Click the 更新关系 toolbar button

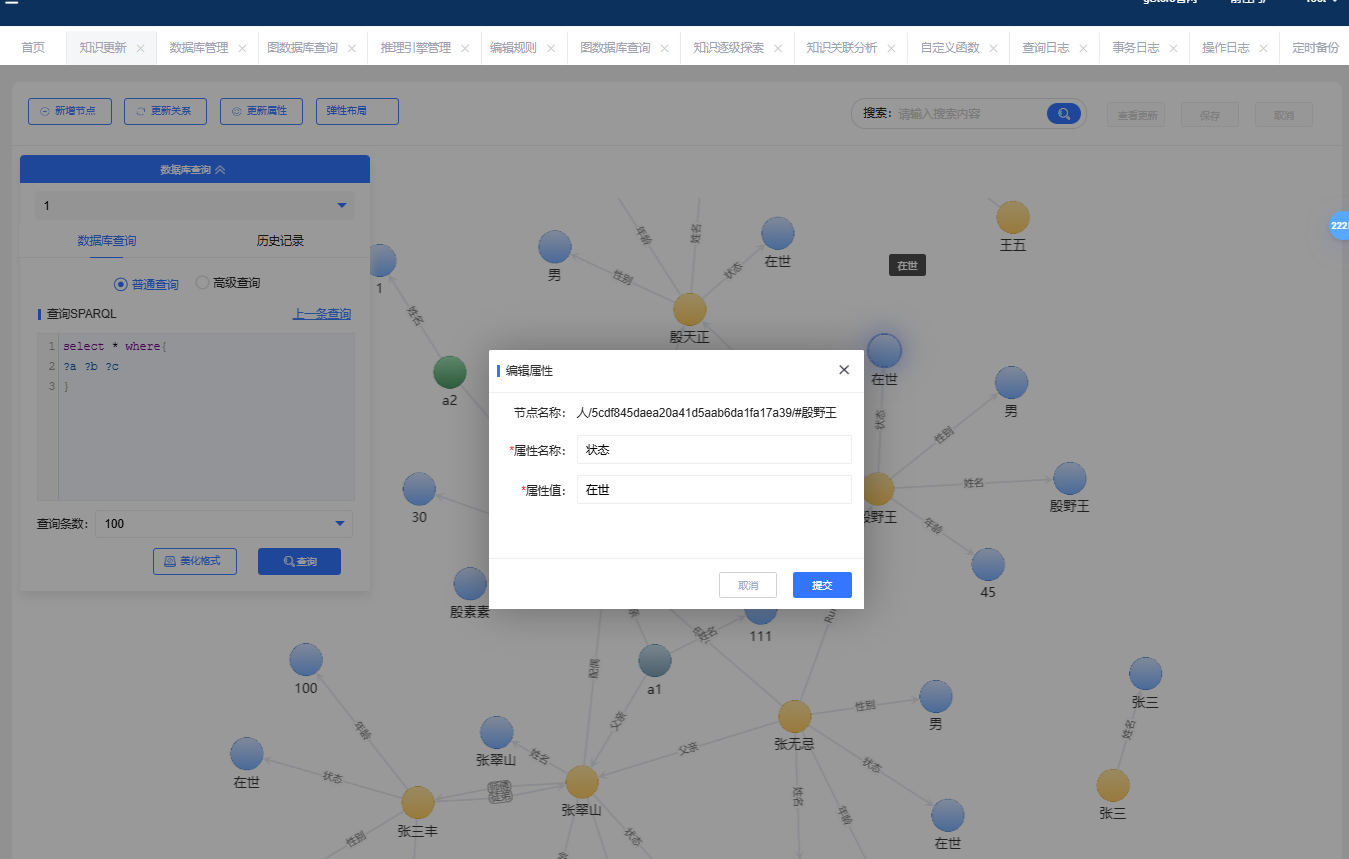pos(165,111)
